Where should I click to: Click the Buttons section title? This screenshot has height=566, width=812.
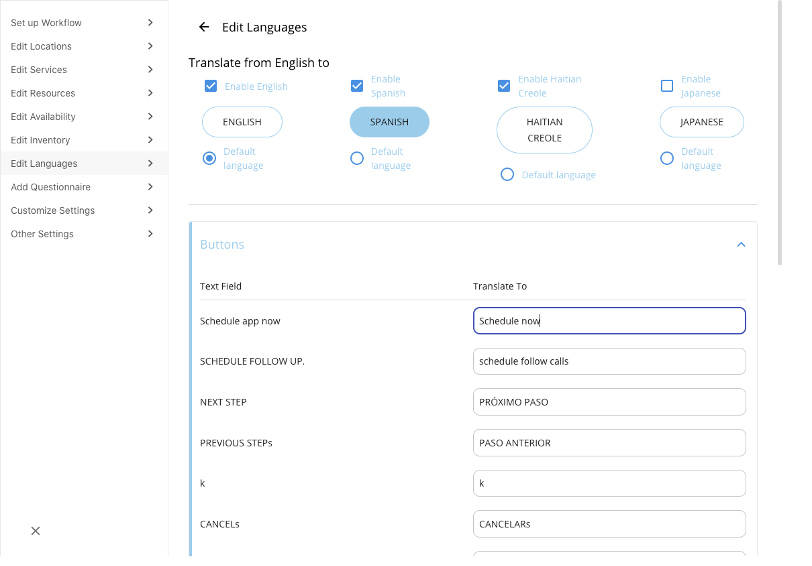click(x=222, y=244)
